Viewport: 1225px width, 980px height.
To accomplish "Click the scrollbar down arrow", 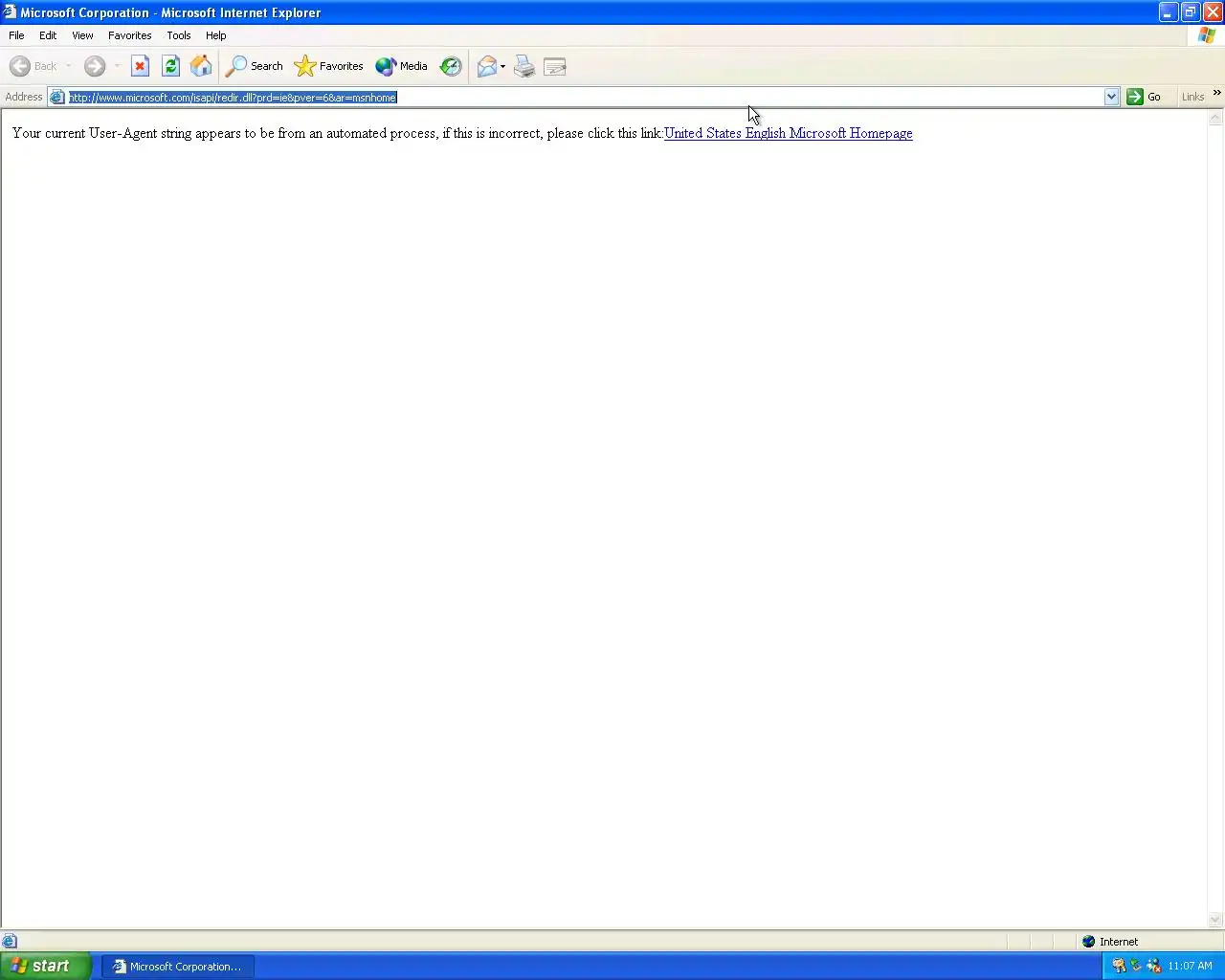I will (1215, 920).
